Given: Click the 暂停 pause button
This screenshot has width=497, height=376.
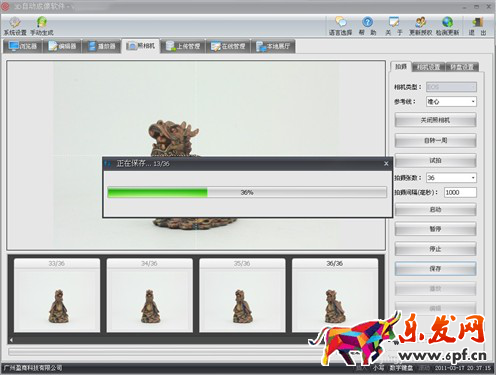Looking at the screenshot, I should 435,229.
